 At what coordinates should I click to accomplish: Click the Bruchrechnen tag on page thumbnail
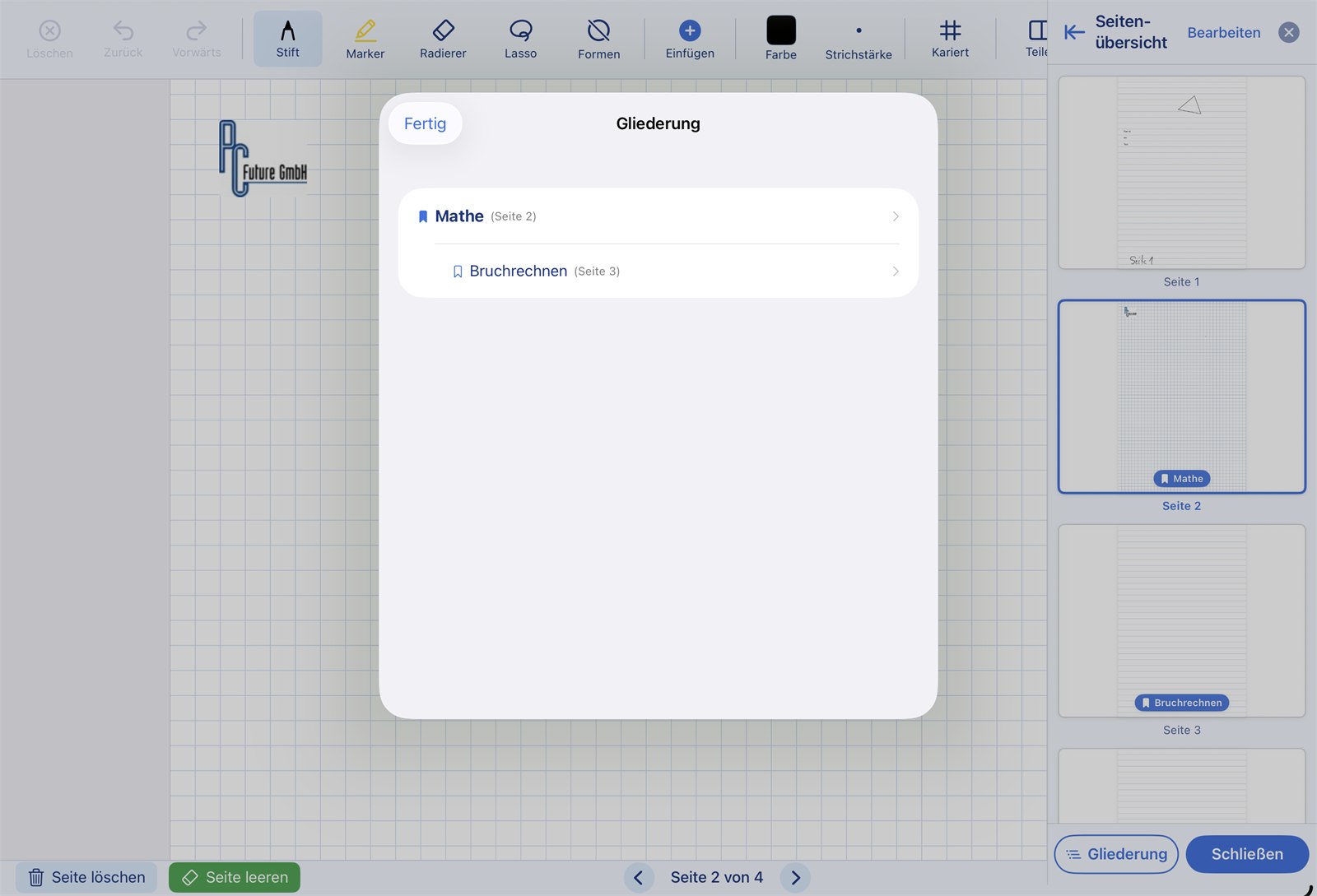(x=1181, y=703)
